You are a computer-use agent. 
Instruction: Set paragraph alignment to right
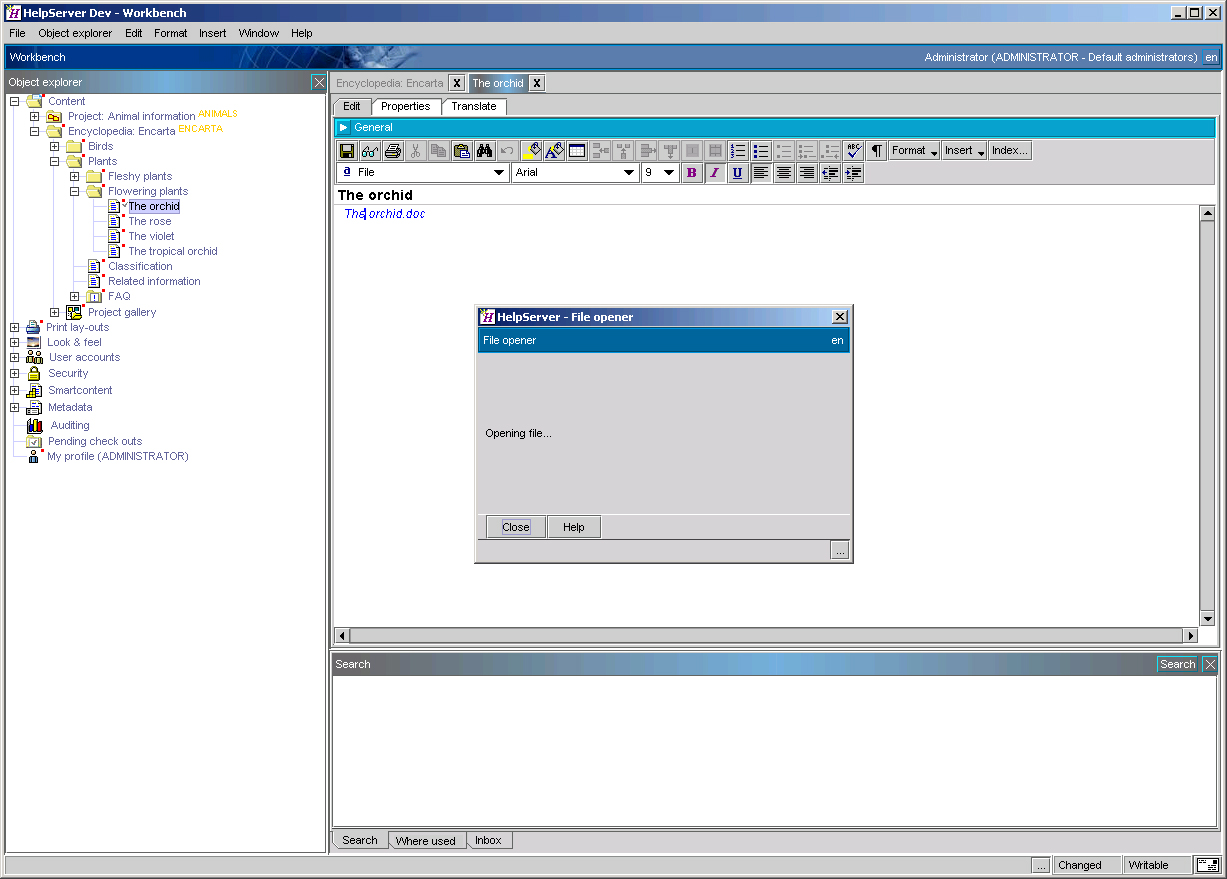[807, 173]
